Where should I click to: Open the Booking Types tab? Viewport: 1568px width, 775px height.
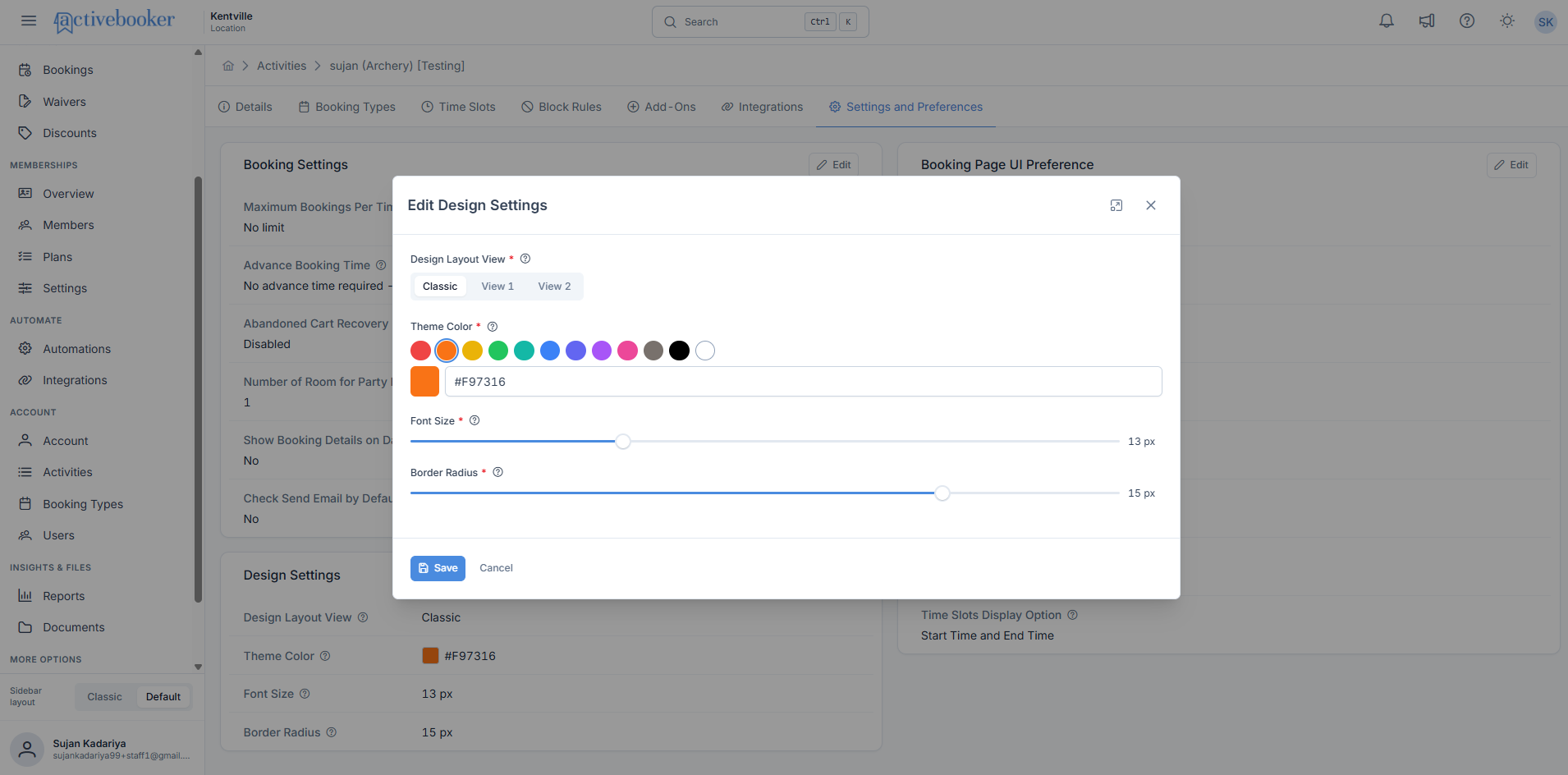coord(346,107)
